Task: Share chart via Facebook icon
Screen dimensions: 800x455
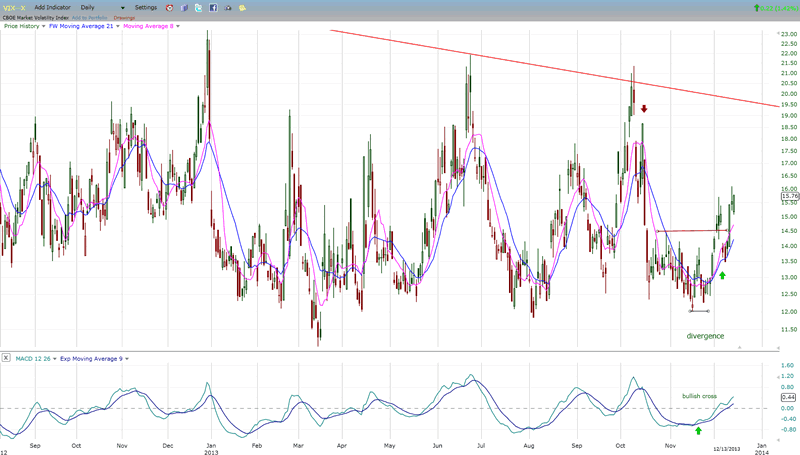Action: (x=215, y=7)
